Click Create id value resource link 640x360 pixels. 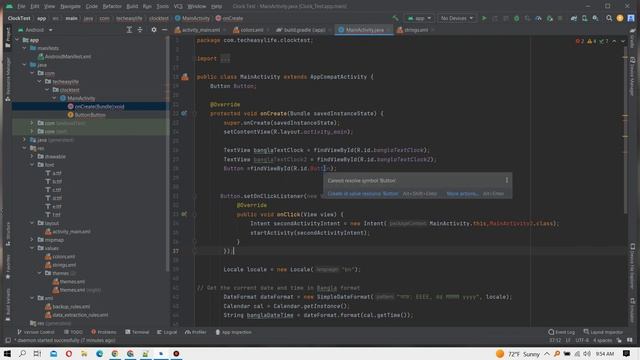point(362,194)
